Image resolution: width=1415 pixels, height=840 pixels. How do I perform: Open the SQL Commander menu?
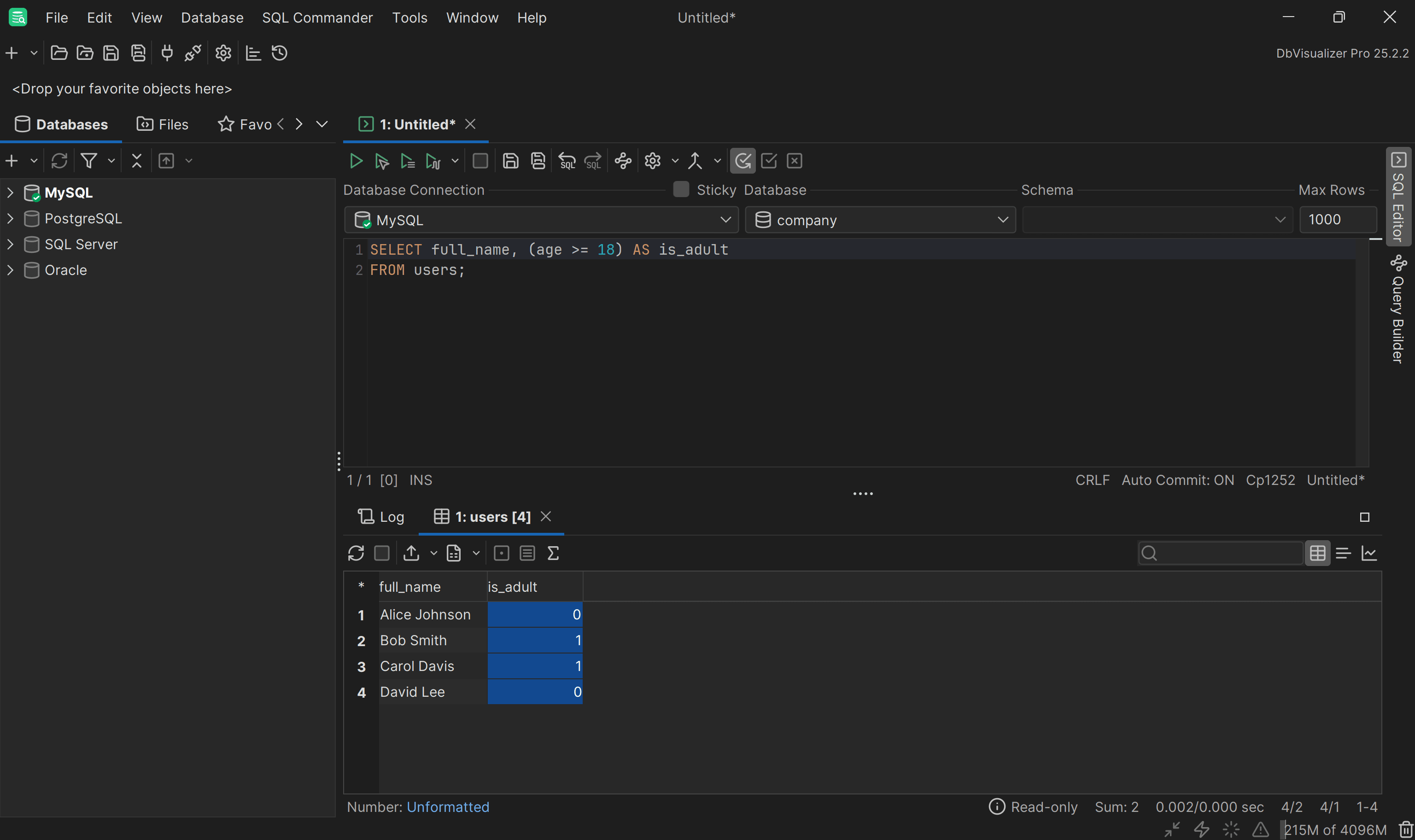point(317,17)
